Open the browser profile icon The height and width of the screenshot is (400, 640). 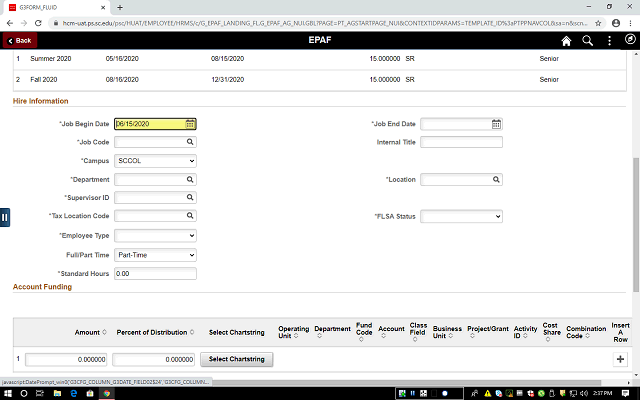pos(616,23)
